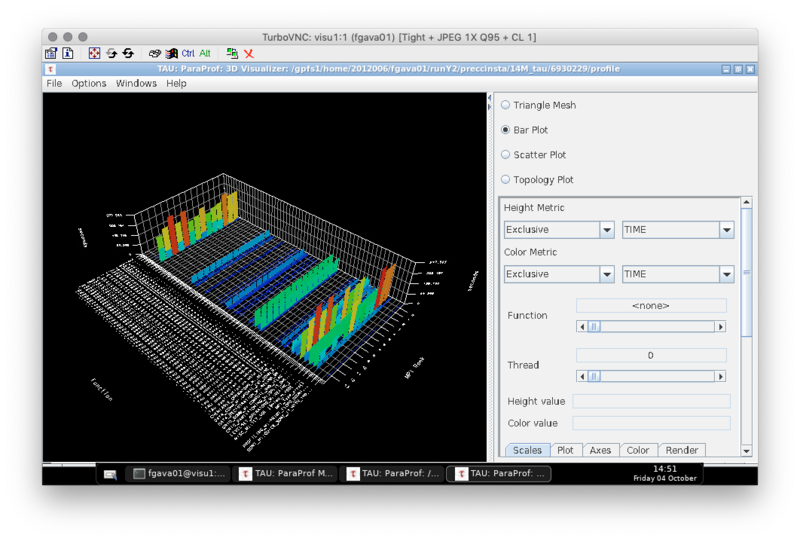Click the connection info icon
The width and height of the screenshot is (800, 541).
click(x=68, y=53)
